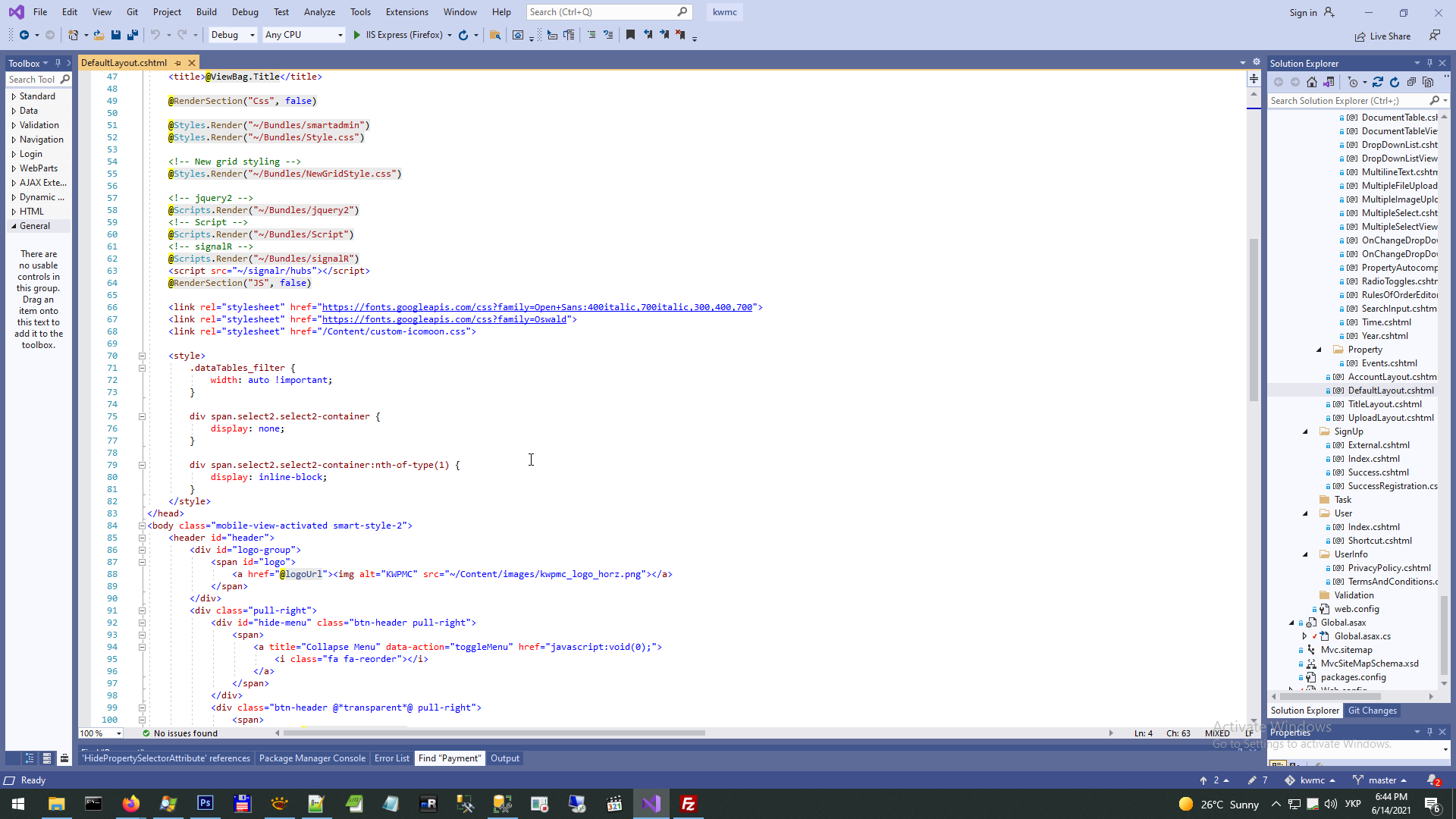Switch to the Git Changes tab
The width and height of the screenshot is (1456, 819).
[x=1372, y=711]
